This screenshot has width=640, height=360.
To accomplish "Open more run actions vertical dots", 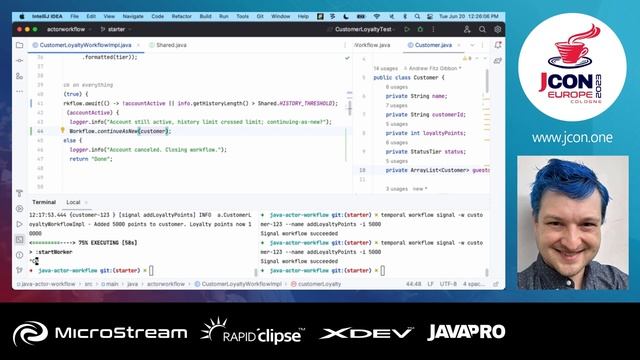I will click(x=433, y=29).
